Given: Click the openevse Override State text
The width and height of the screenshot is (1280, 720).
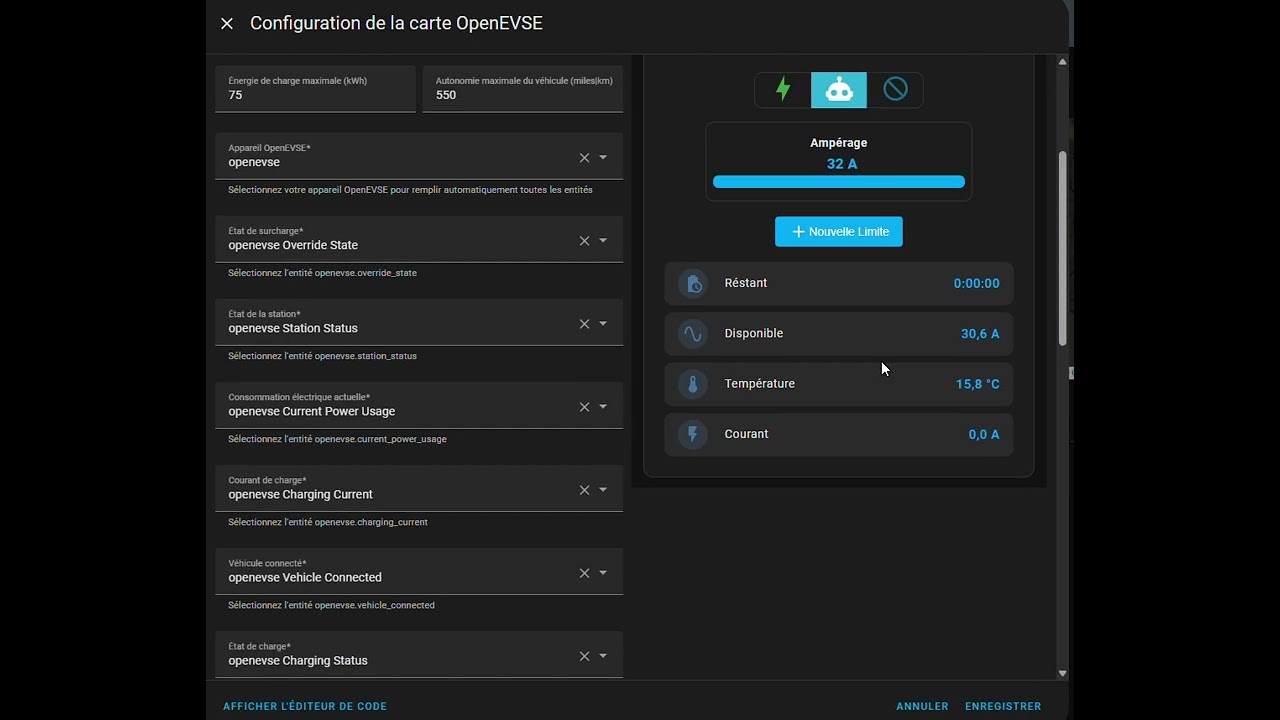Looking at the screenshot, I should point(293,245).
